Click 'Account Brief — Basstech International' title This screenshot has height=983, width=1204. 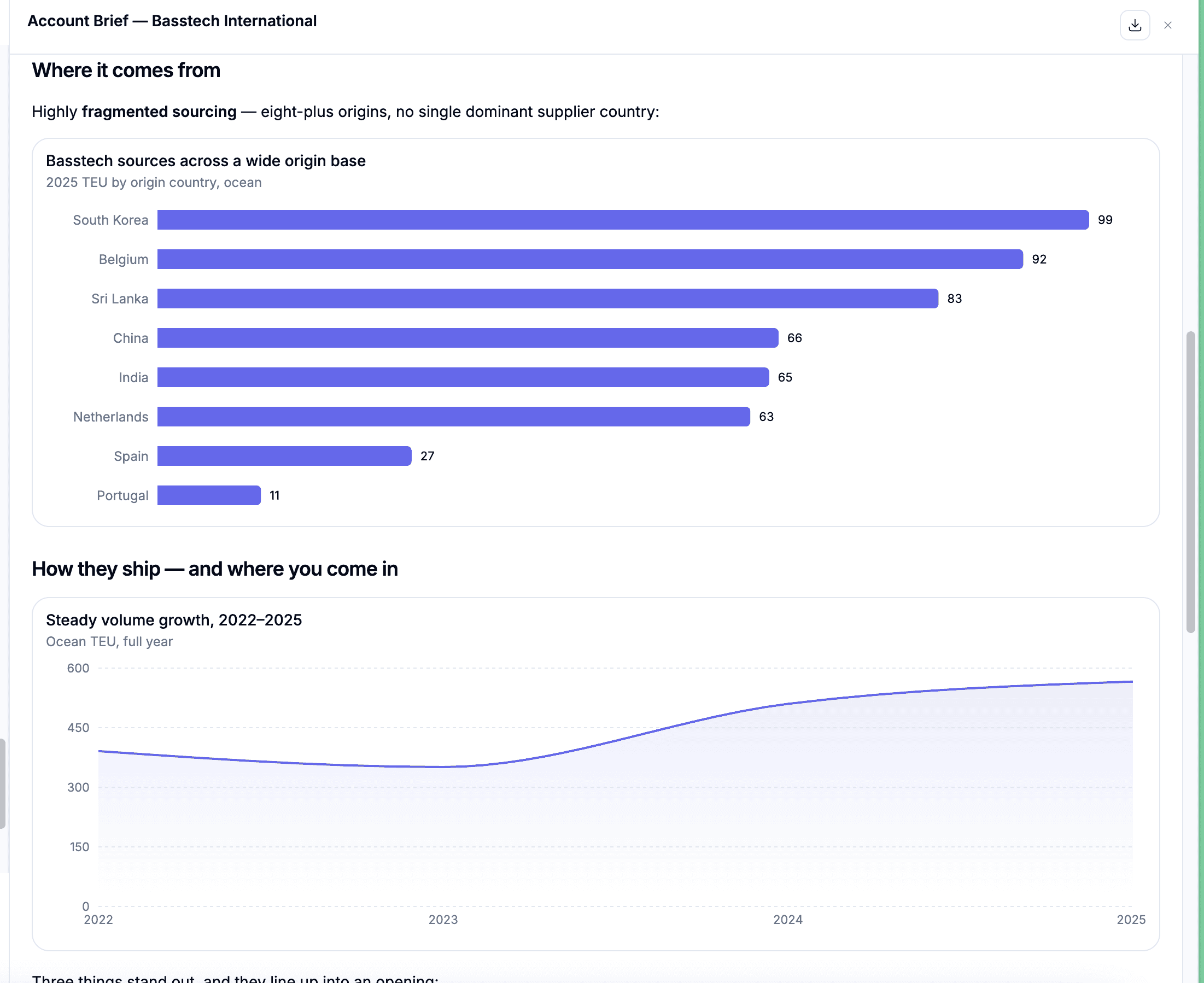click(x=172, y=21)
